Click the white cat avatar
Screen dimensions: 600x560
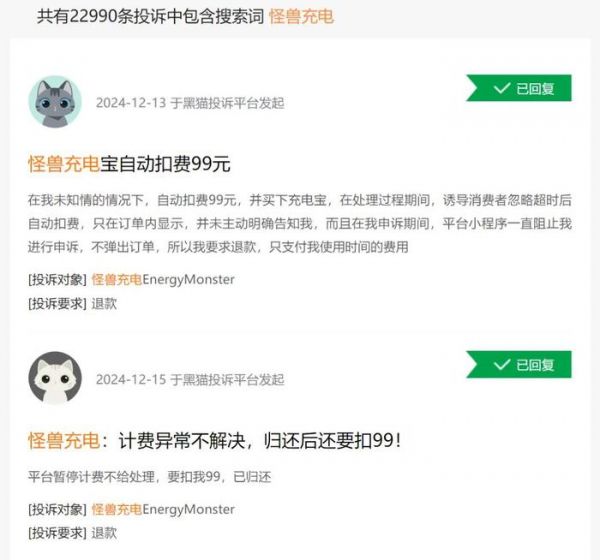click(55, 378)
